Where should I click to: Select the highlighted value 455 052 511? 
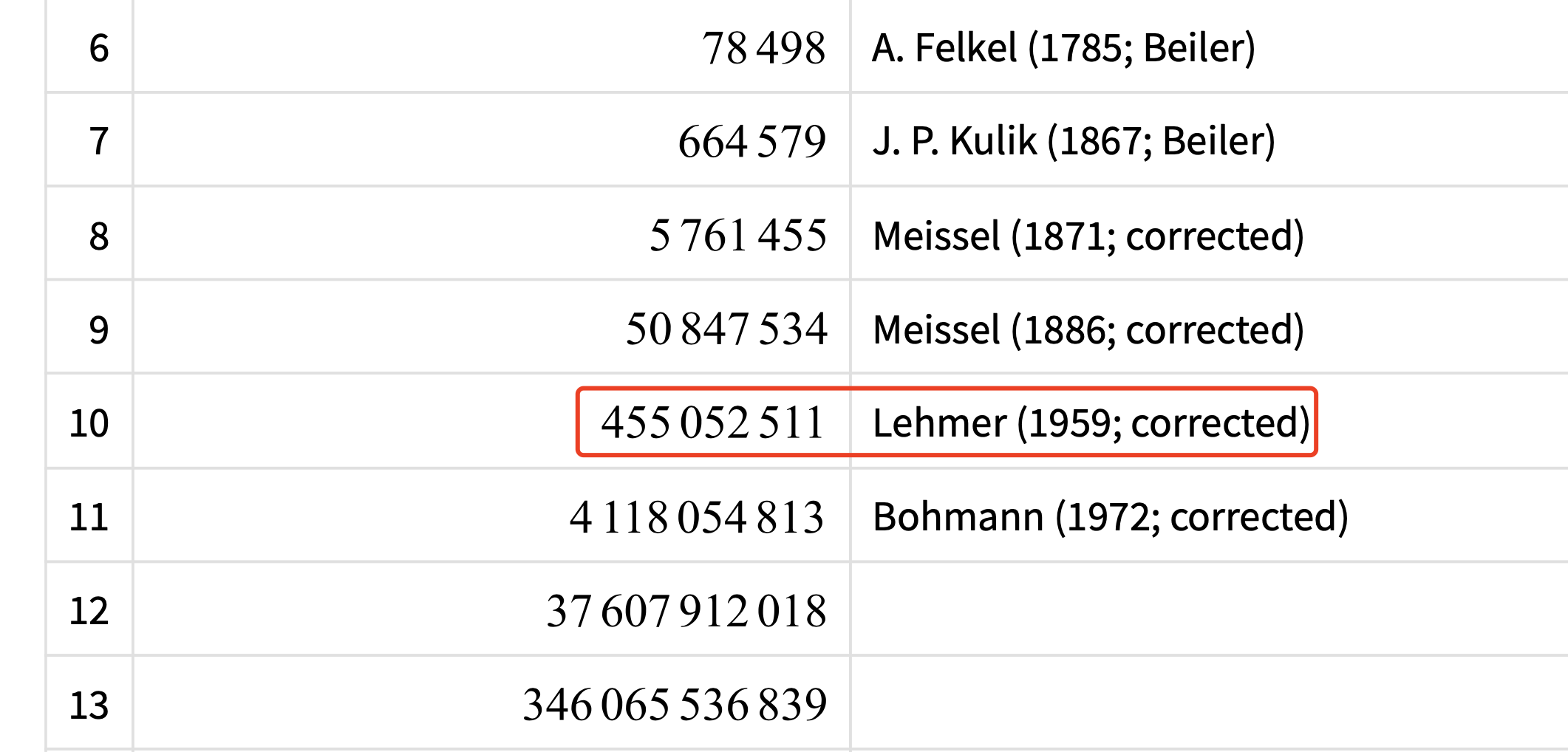[712, 423]
